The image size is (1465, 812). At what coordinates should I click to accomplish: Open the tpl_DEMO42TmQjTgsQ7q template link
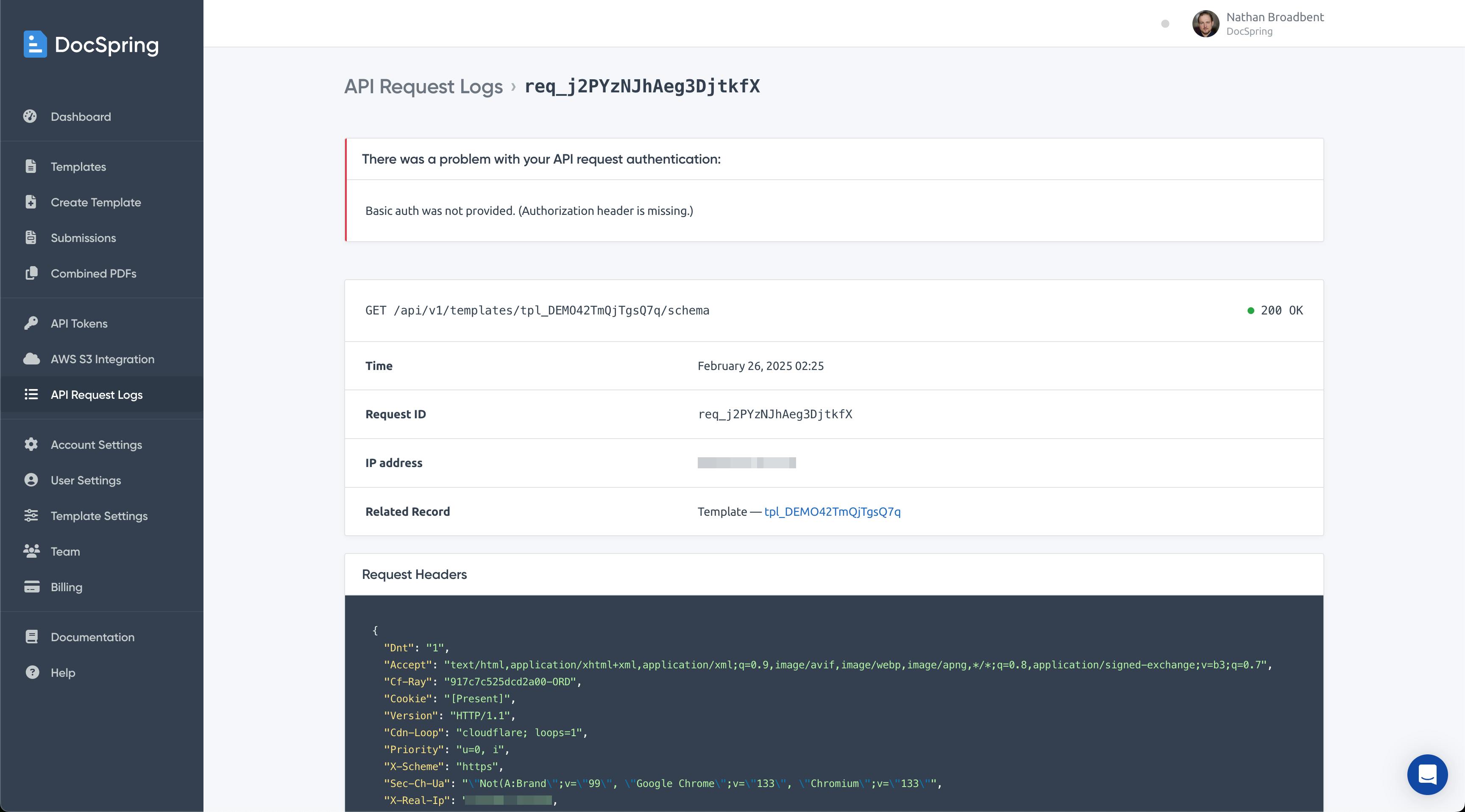tap(832, 511)
